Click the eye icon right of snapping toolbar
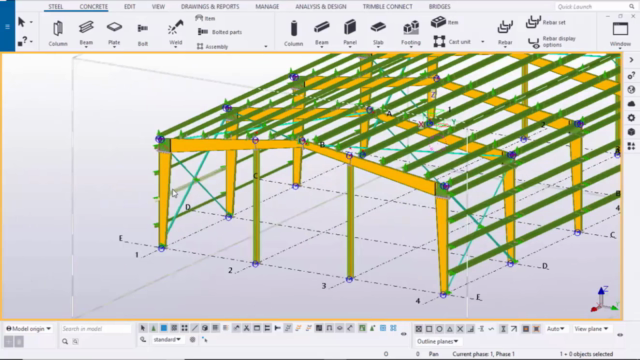The width and height of the screenshot is (640, 360). (620, 335)
